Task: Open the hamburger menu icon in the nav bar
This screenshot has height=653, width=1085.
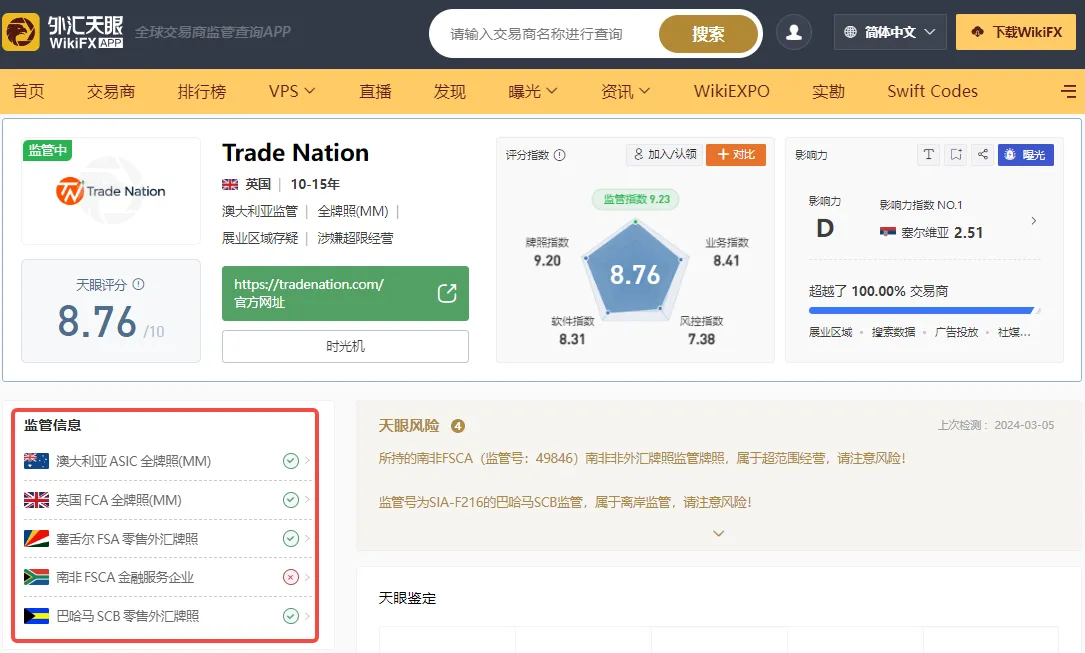Action: click(x=1068, y=91)
